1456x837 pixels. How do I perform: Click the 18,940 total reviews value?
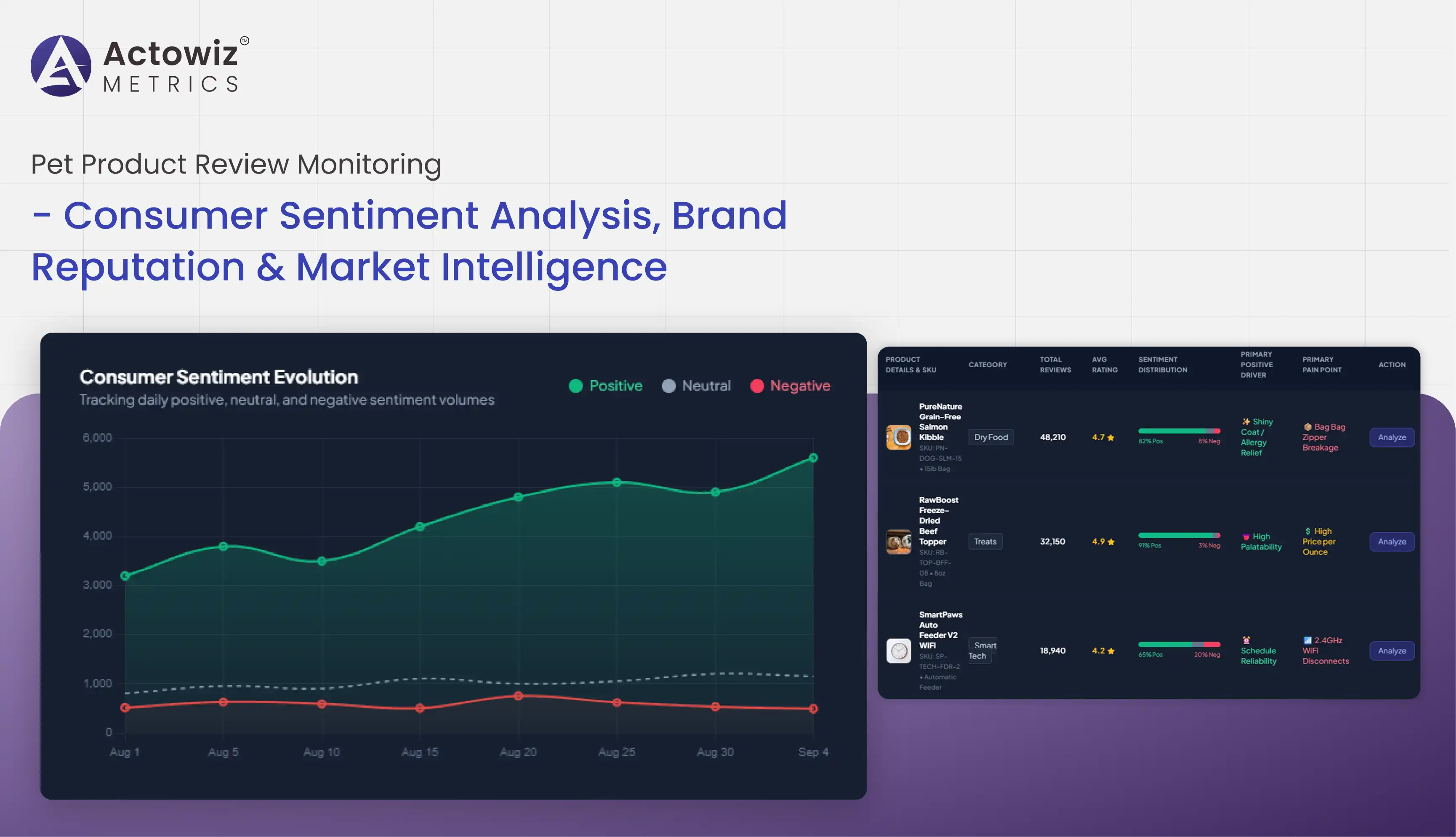[1053, 651]
